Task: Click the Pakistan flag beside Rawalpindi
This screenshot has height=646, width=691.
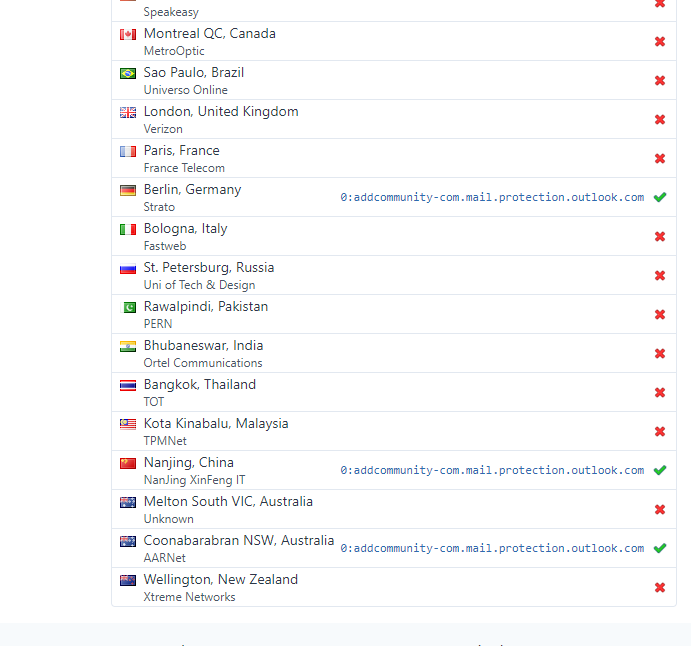Action: coord(128,308)
